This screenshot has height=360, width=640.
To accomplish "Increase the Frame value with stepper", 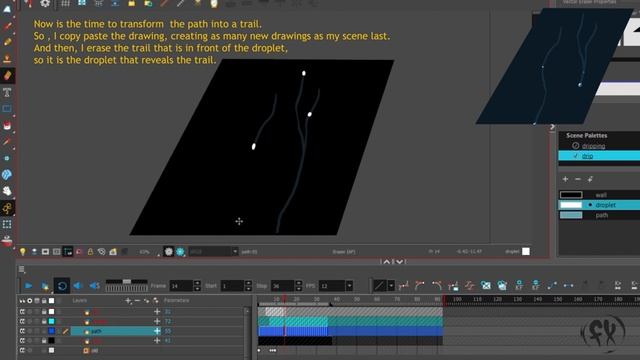I will pyautogui.click(x=197, y=283).
